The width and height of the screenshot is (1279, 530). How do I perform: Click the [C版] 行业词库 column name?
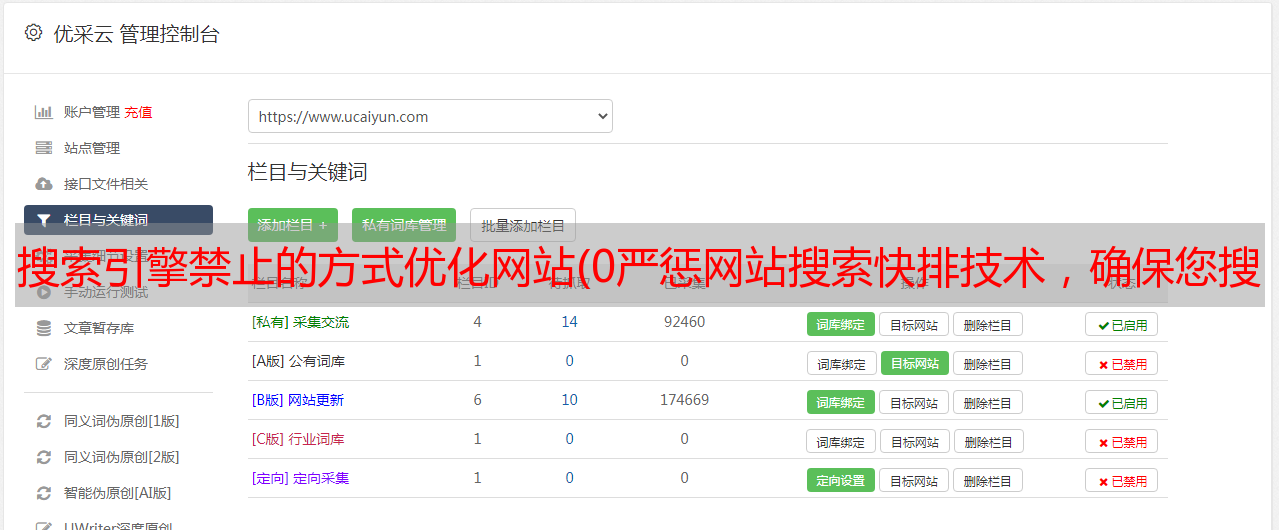pos(298,439)
